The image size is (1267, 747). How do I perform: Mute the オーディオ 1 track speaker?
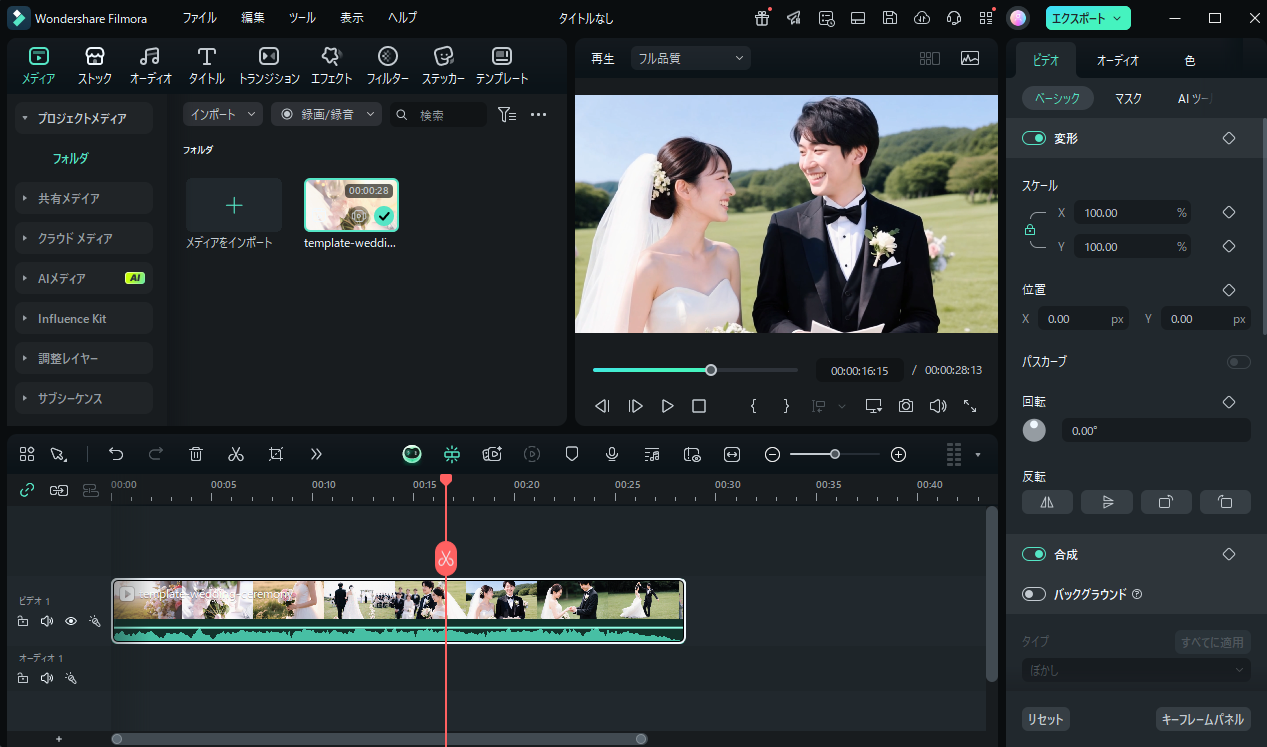point(47,678)
